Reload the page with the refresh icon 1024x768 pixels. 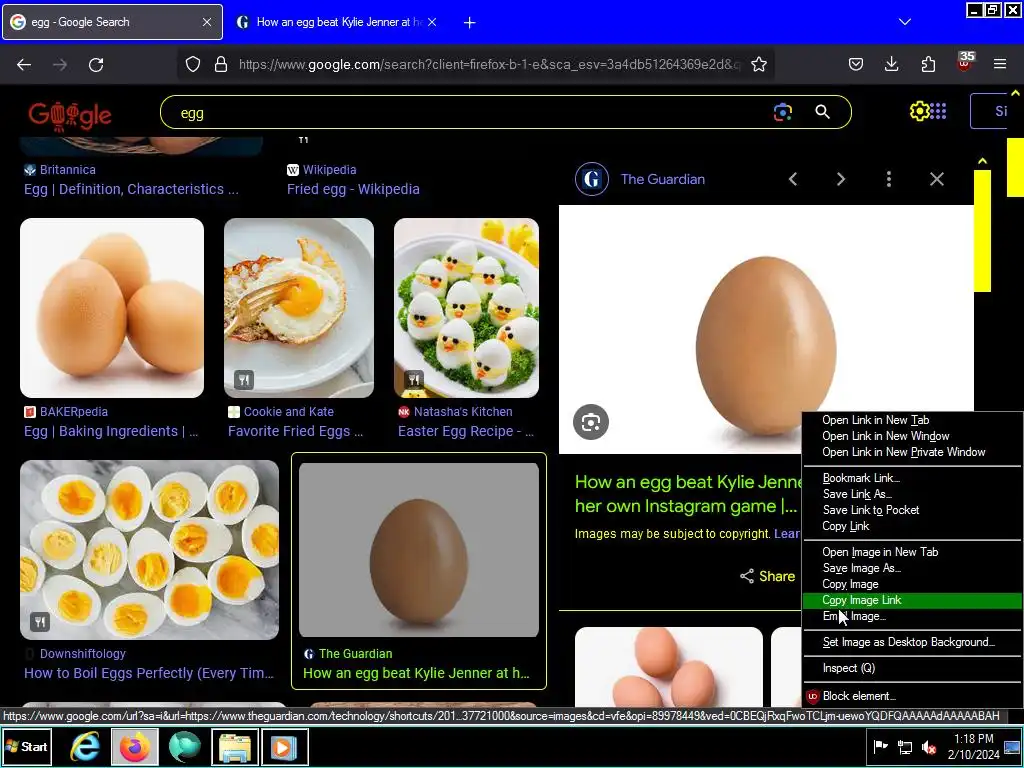[x=96, y=65]
